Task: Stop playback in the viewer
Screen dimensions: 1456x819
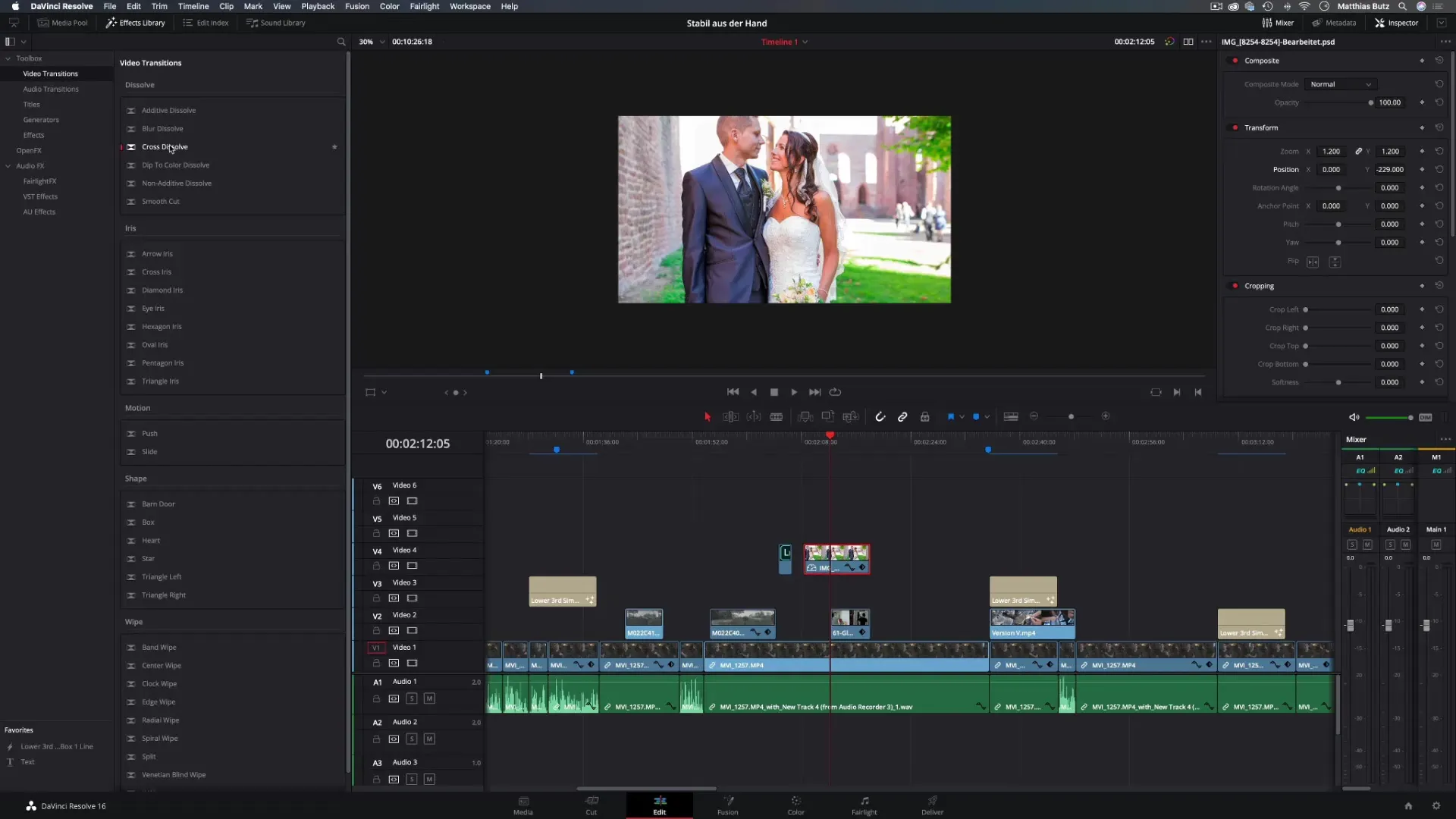Action: [773, 392]
